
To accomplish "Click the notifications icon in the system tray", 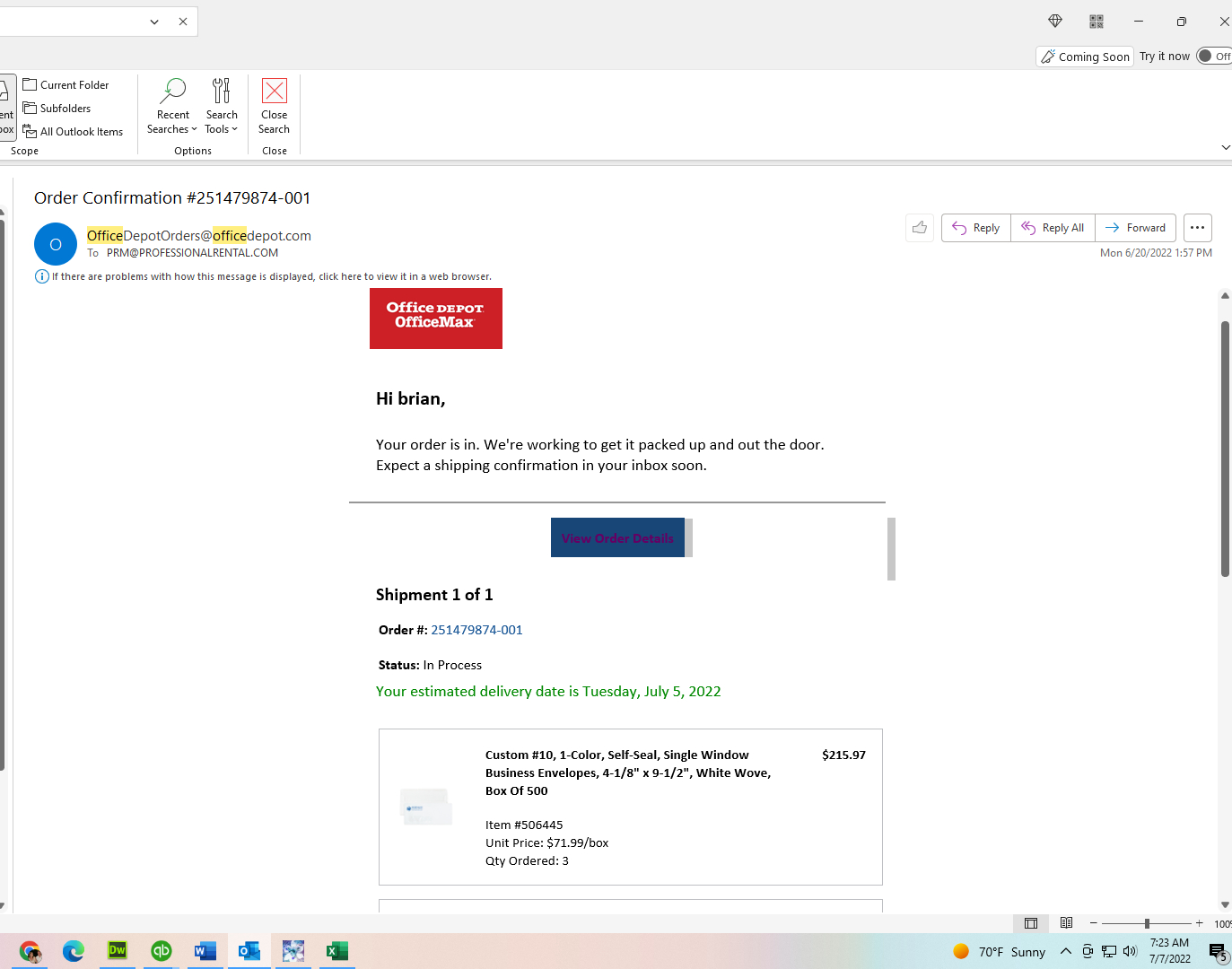I will click(x=1217, y=951).
